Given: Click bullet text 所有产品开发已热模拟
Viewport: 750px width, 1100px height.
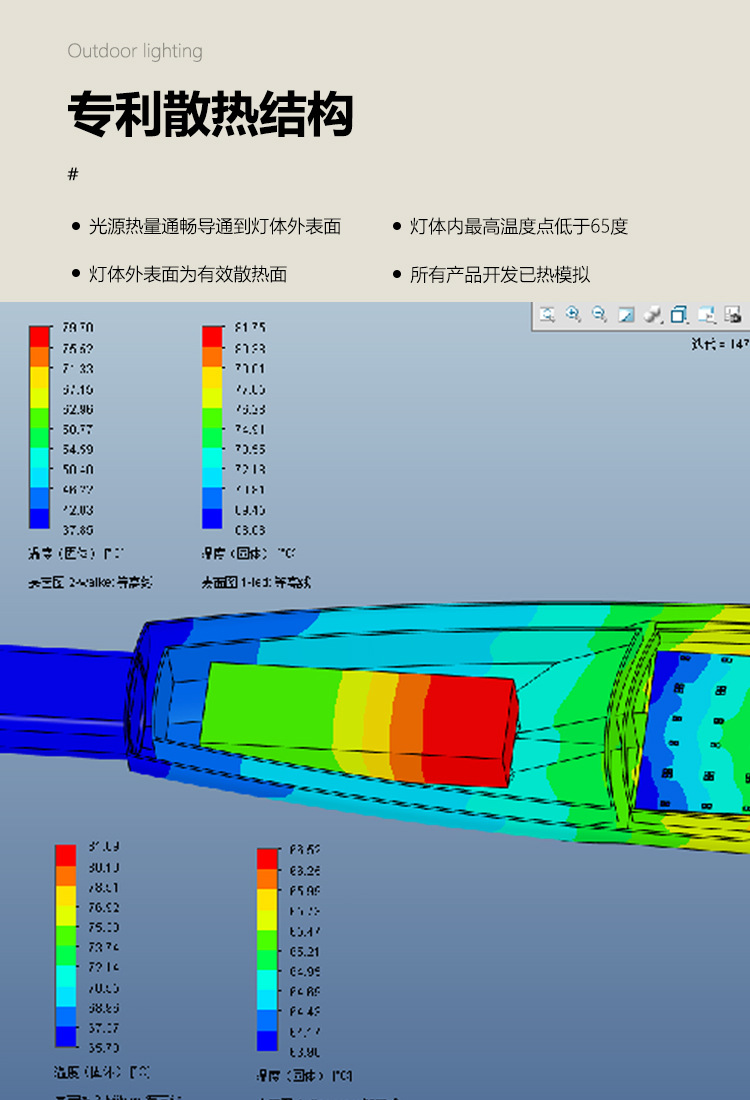Looking at the screenshot, I should pyautogui.click(x=500, y=275).
